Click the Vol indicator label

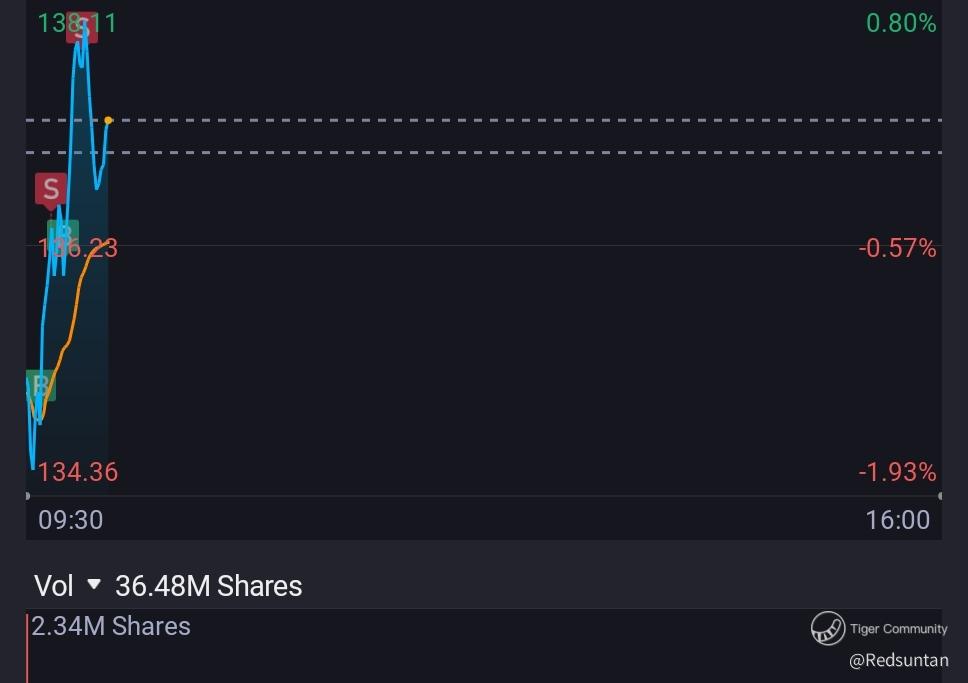click(54, 586)
